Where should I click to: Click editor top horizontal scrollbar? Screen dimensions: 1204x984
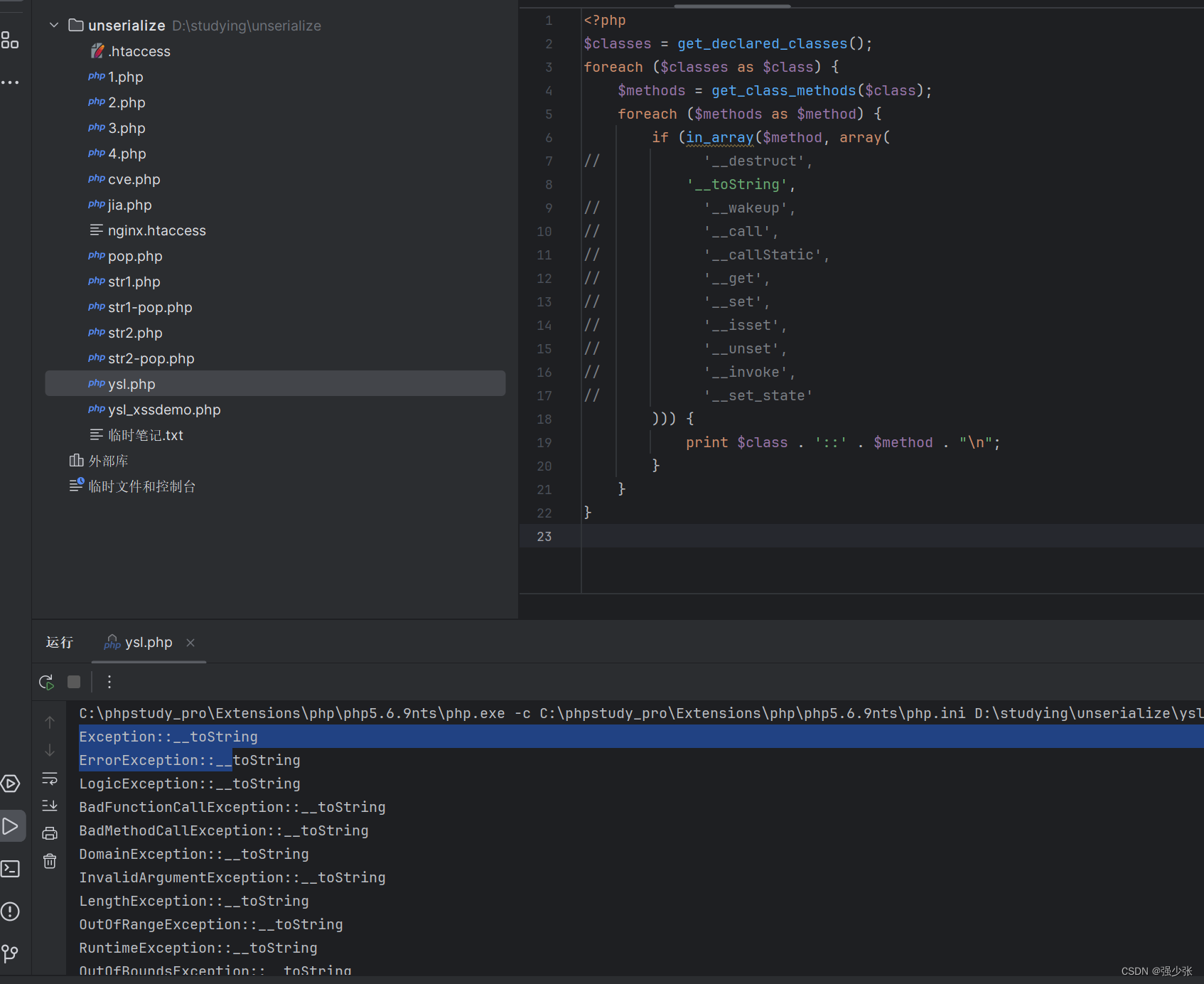point(732,6)
